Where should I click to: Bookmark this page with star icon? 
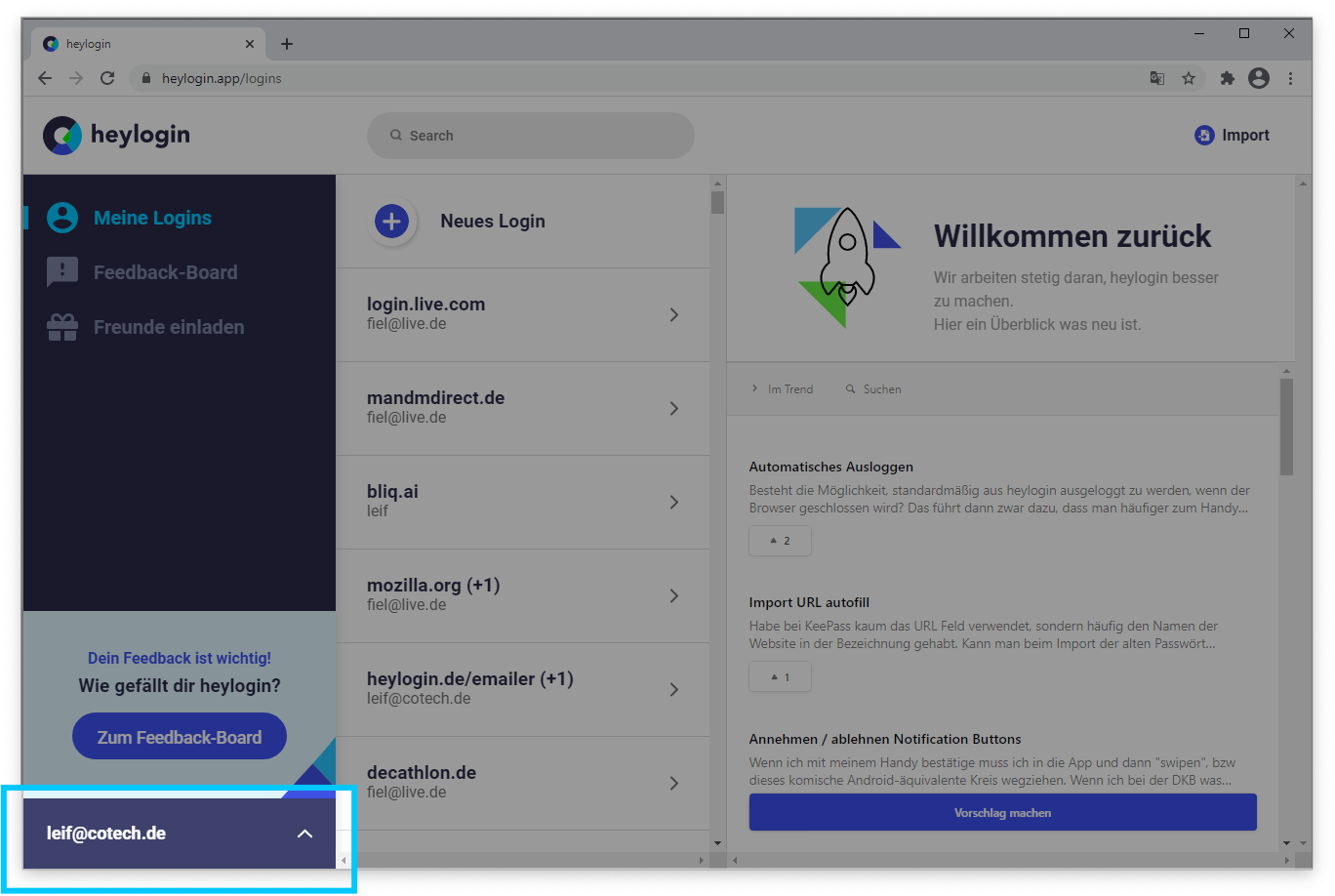(1189, 78)
